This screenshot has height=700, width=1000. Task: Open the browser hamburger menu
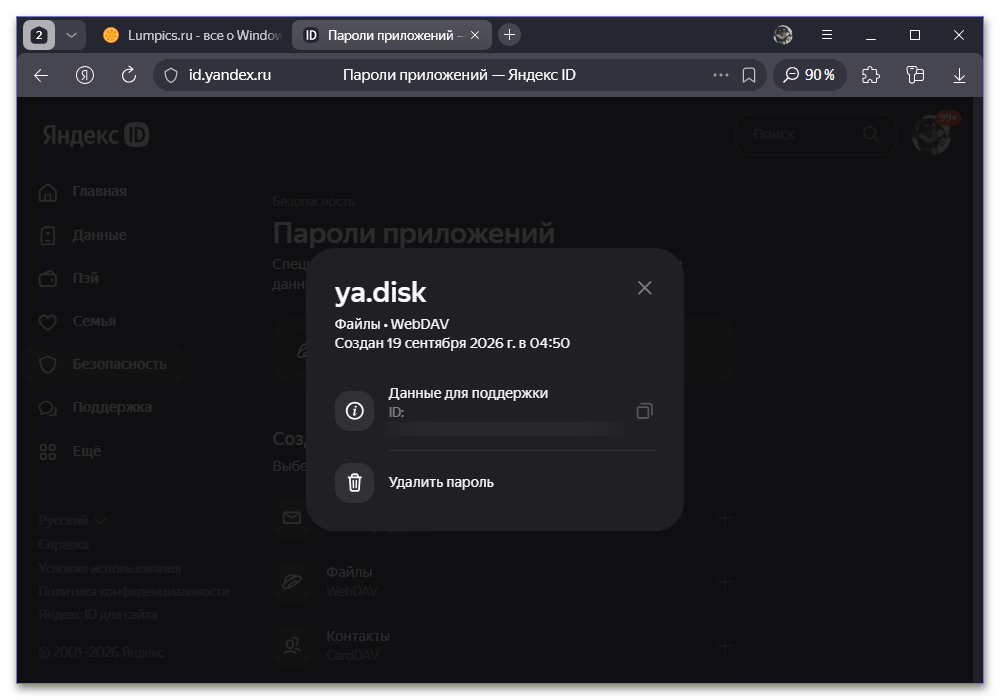(827, 35)
